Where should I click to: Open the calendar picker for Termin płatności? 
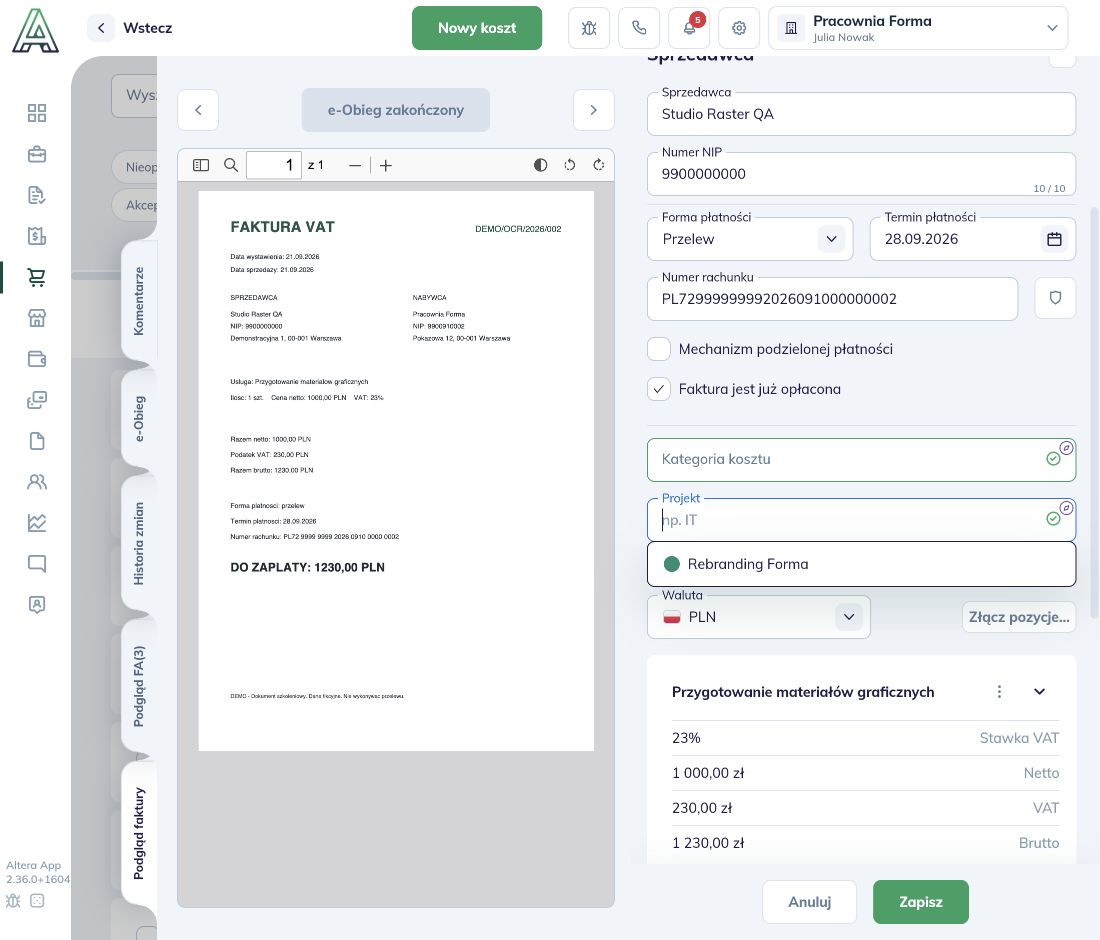pos(1054,239)
